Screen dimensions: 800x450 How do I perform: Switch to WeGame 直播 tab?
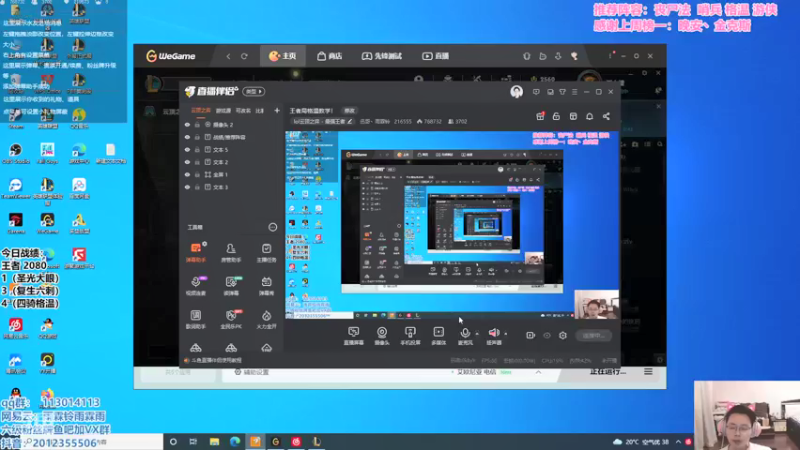pos(435,56)
